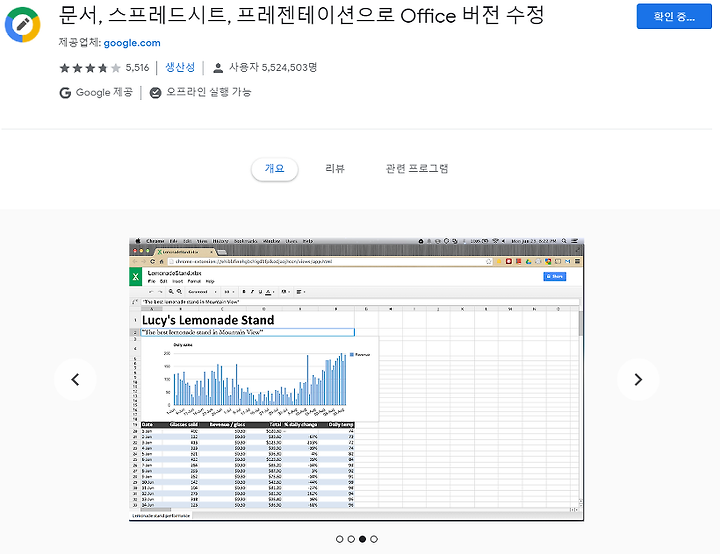Select the fourth carousel dot

374,539
